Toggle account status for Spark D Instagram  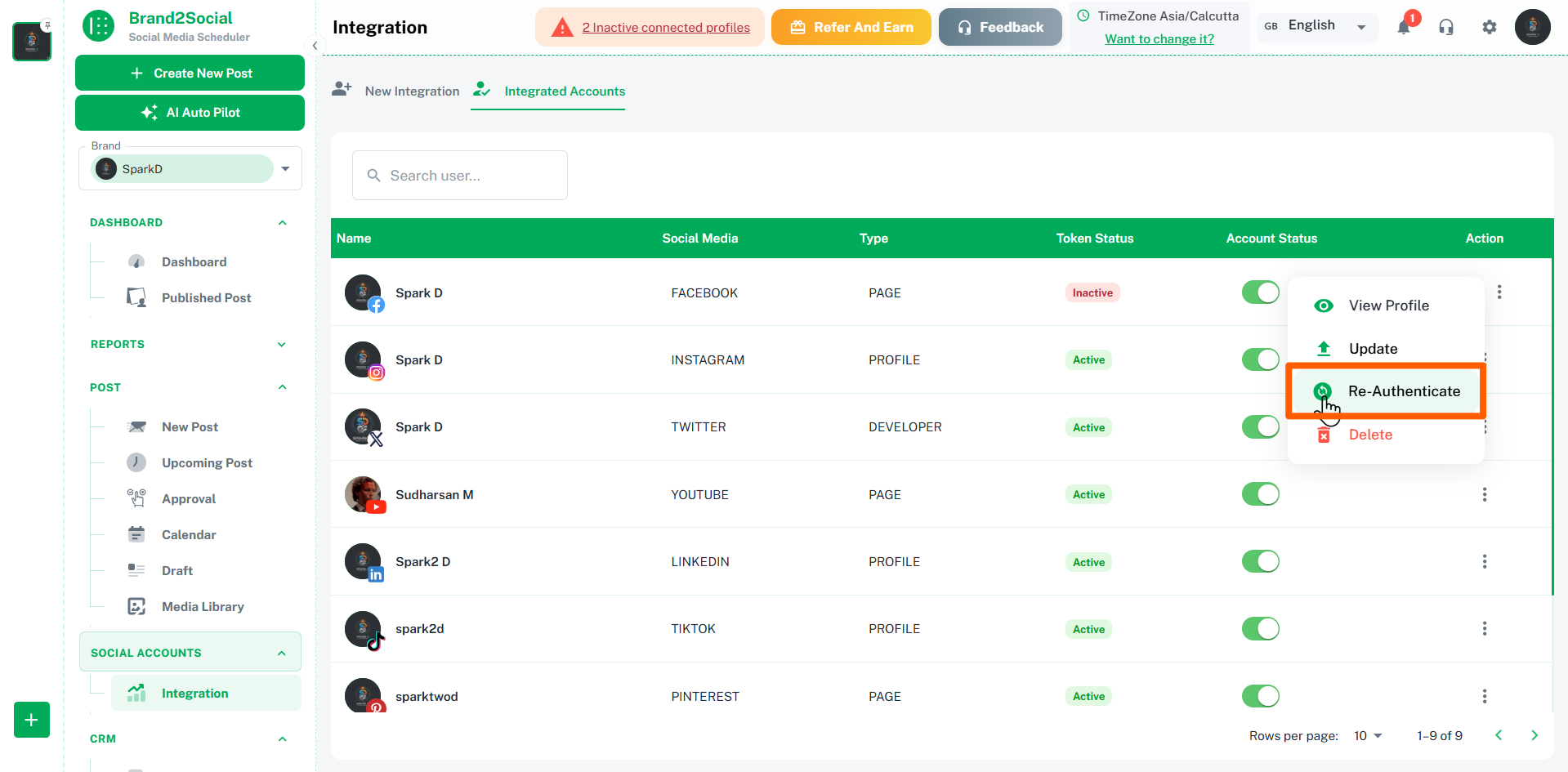pyautogui.click(x=1261, y=359)
